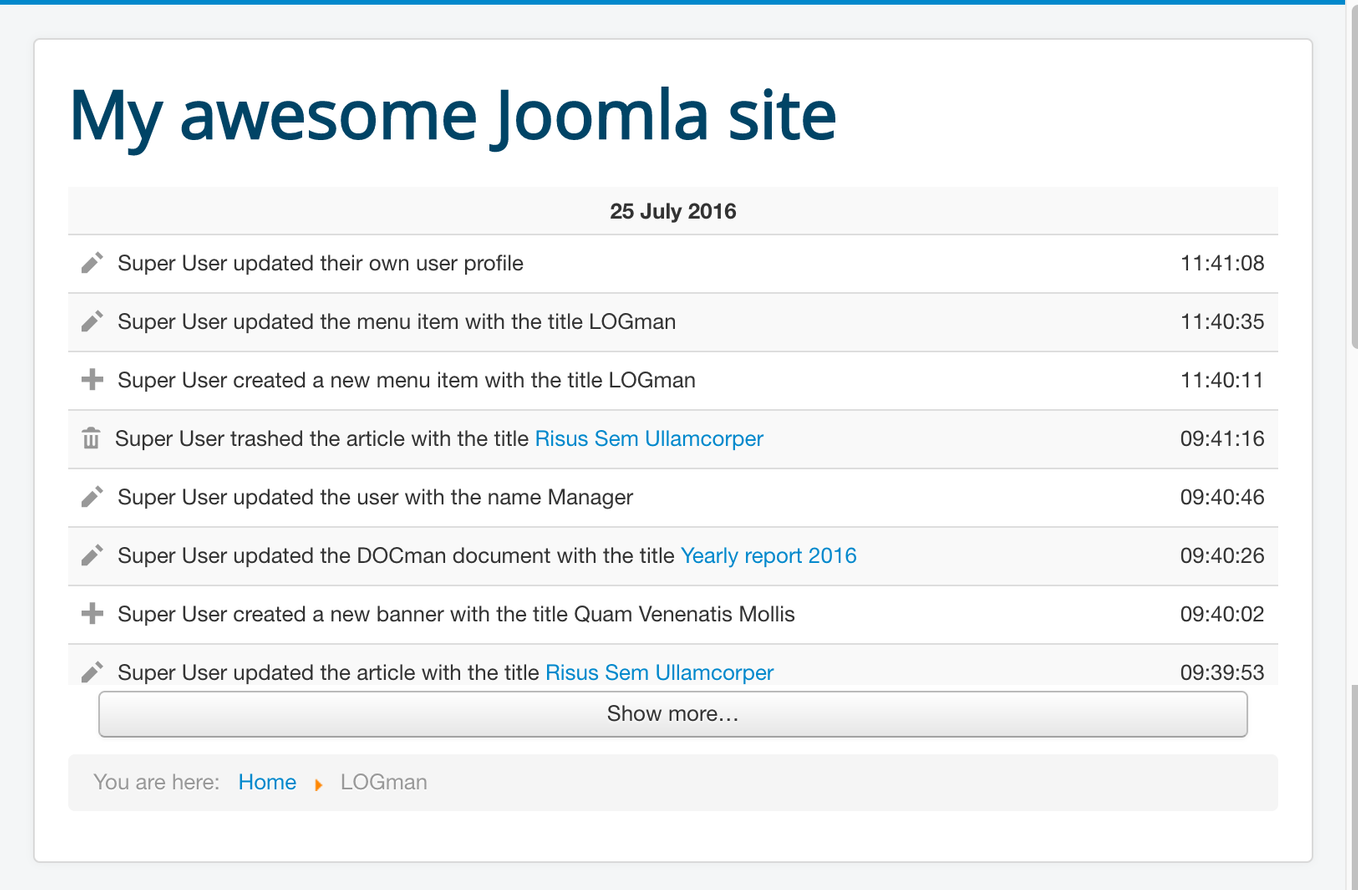Click pencil icon beside 'updated the menu item' row
The image size is (1358, 890).
coord(92,322)
